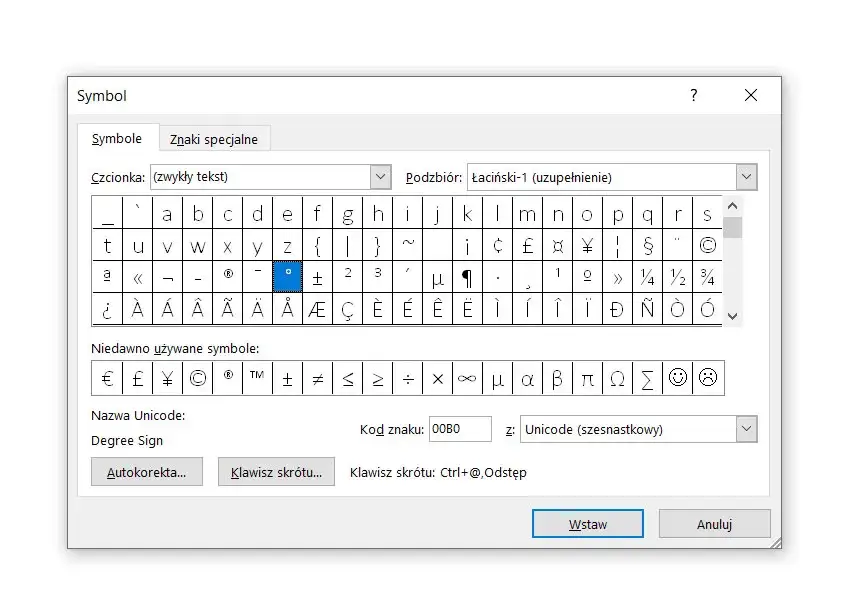Pick the paragraph mark ¶ in the grid
The height and width of the screenshot is (616, 841).
pos(467,277)
